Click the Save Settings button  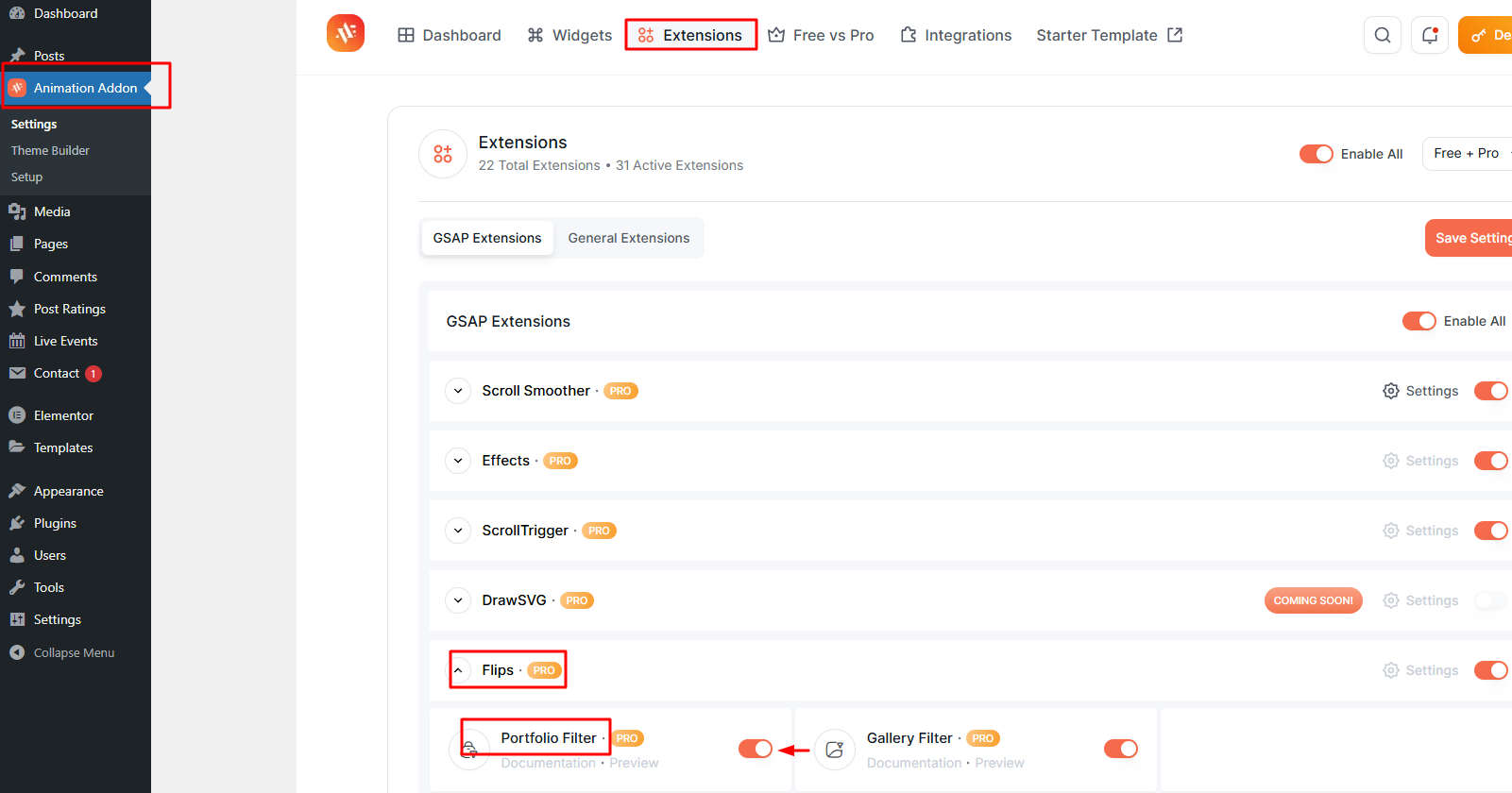point(1469,238)
